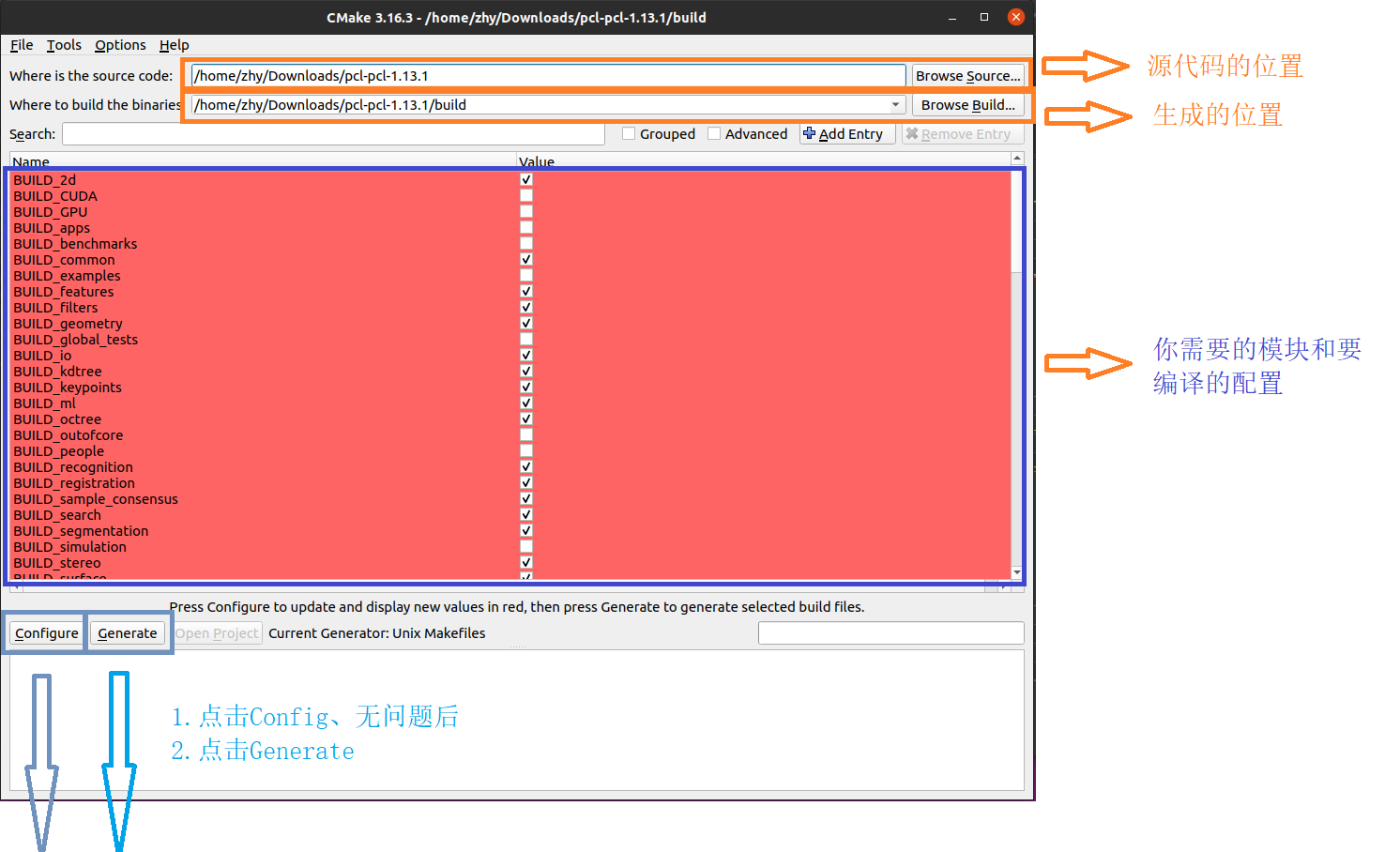Toggle the Grouped checkbox
The width and height of the screenshot is (1400, 852).
(629, 134)
